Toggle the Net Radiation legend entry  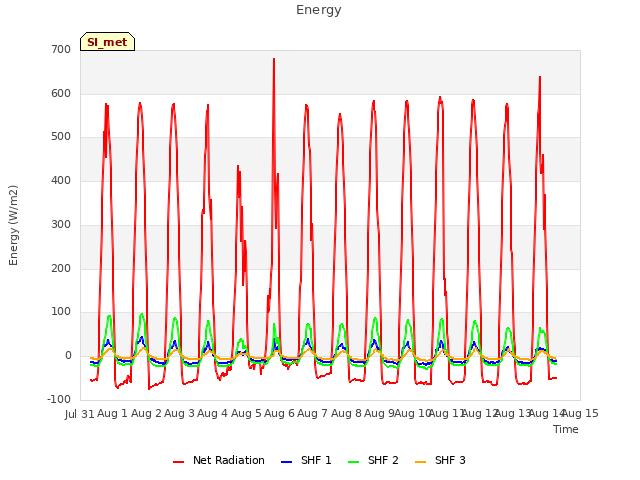tap(219, 460)
